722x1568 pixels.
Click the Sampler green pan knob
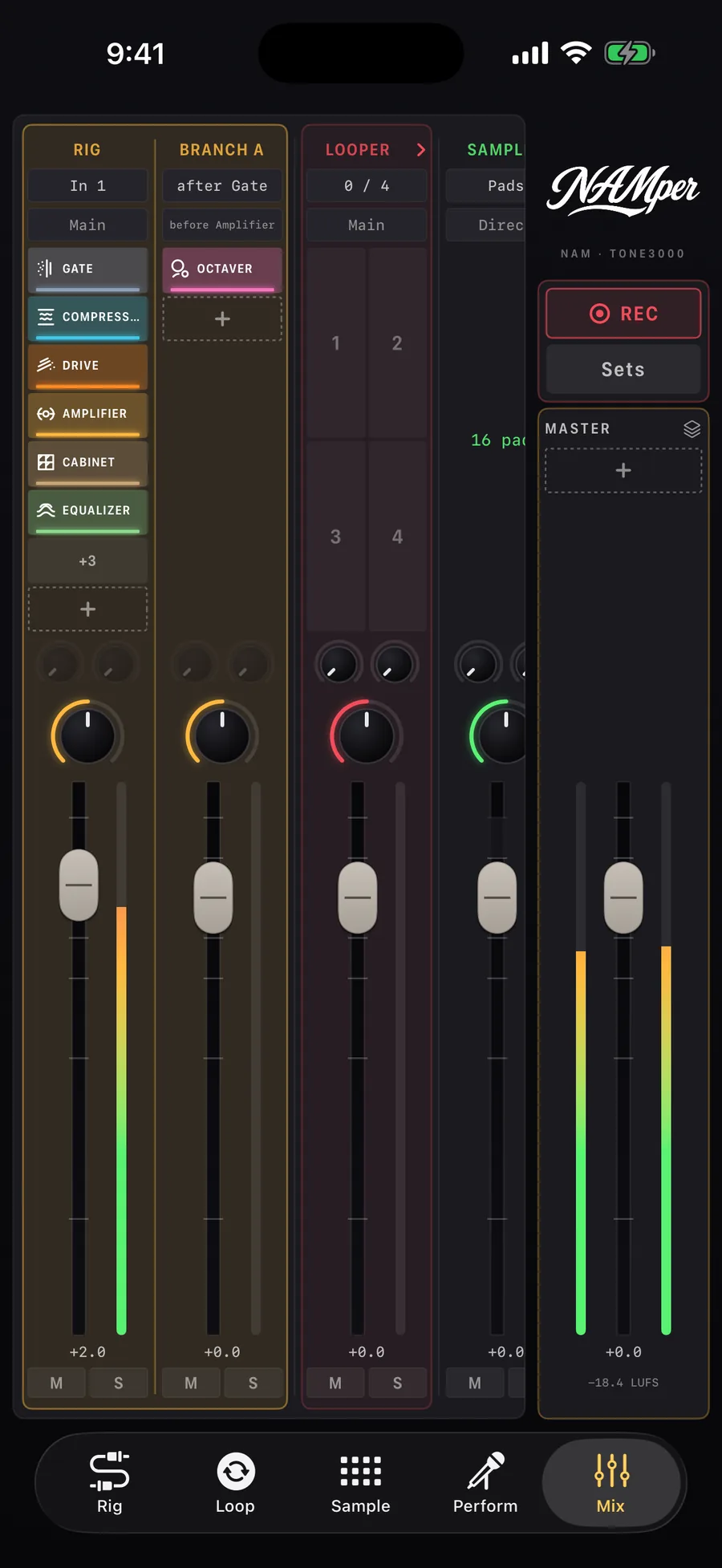click(x=497, y=735)
